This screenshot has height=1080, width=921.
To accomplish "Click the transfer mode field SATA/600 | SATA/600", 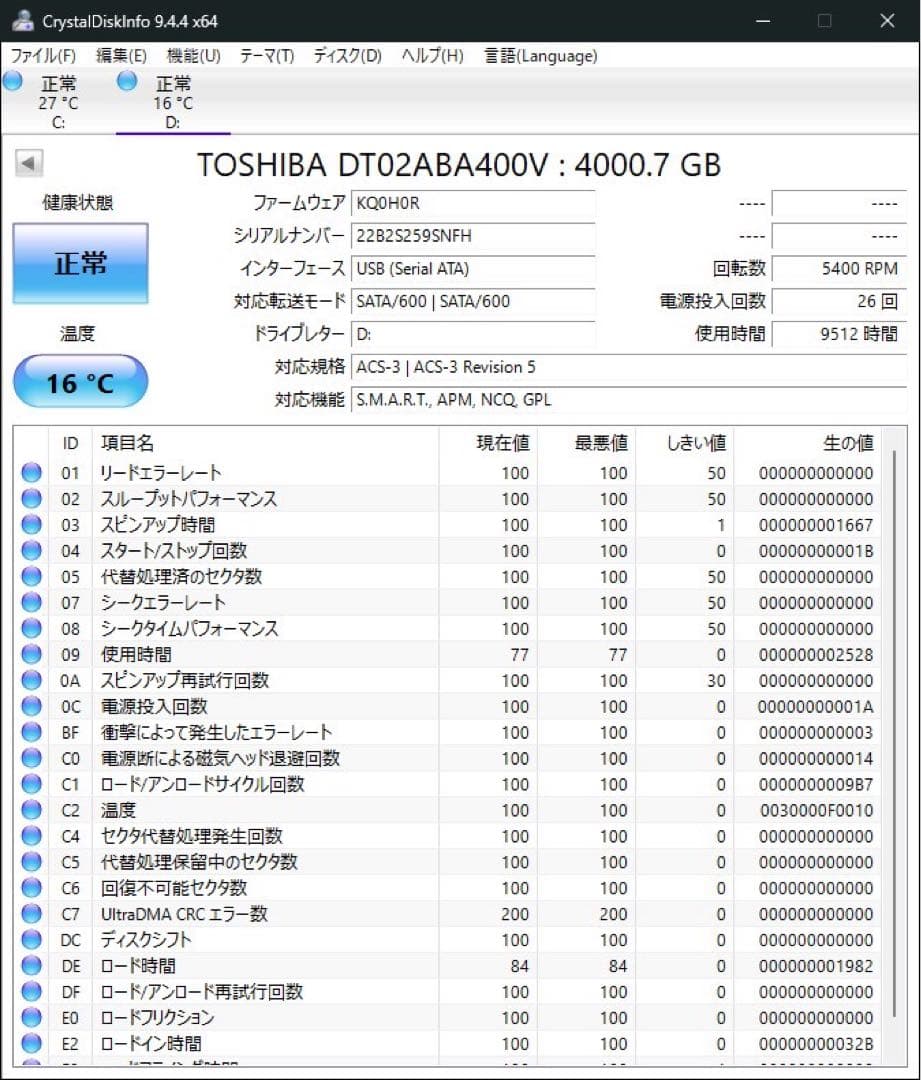I will [x=473, y=301].
